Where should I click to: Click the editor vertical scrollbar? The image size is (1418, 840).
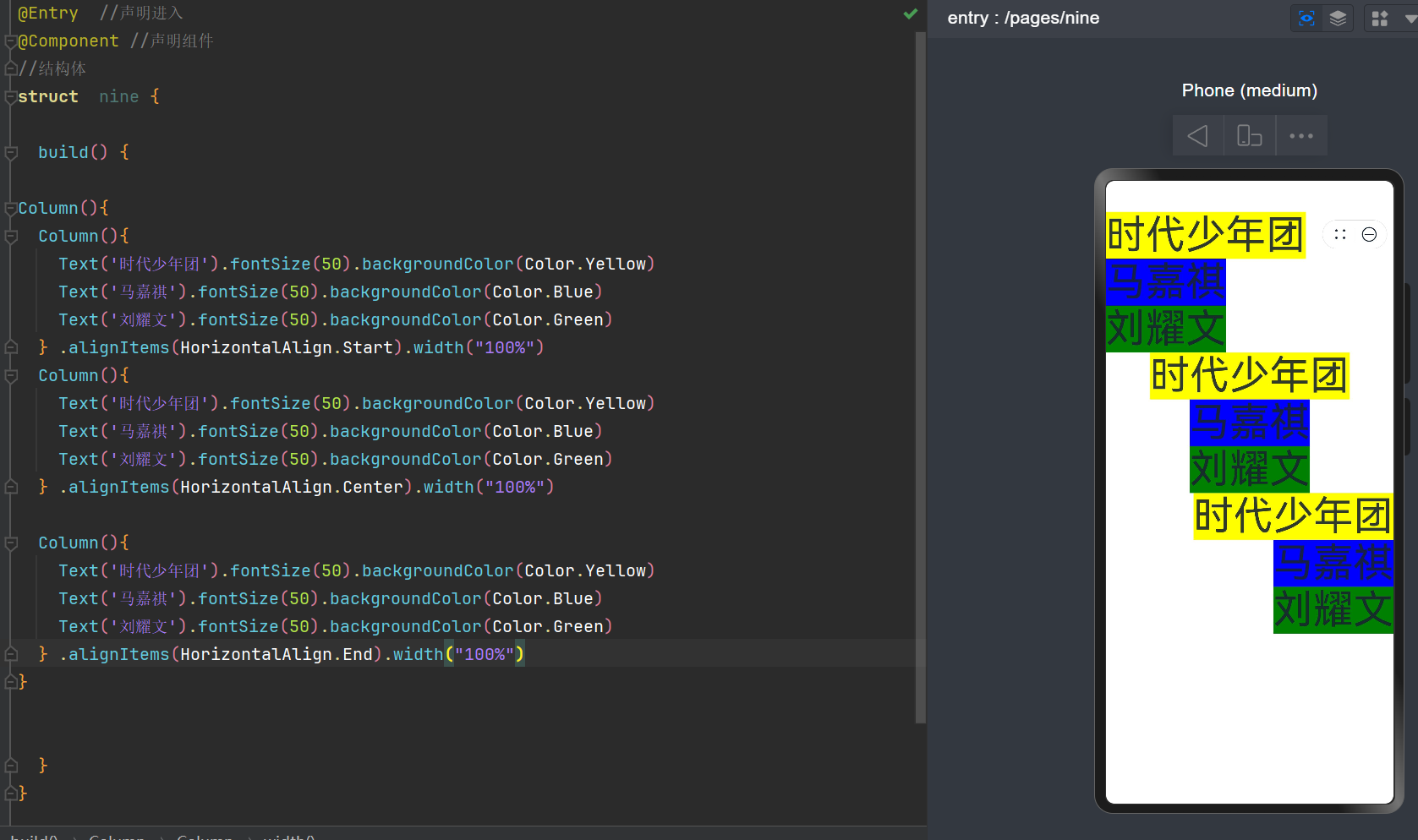click(x=920, y=376)
